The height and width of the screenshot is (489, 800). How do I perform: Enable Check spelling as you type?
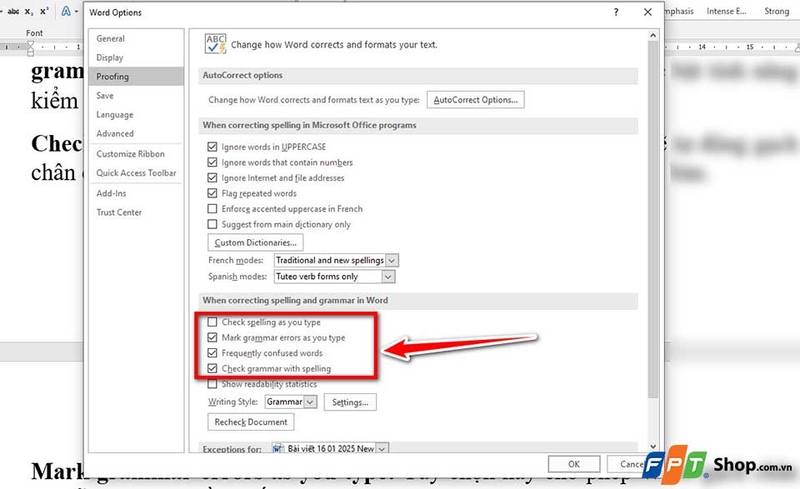[x=212, y=322]
